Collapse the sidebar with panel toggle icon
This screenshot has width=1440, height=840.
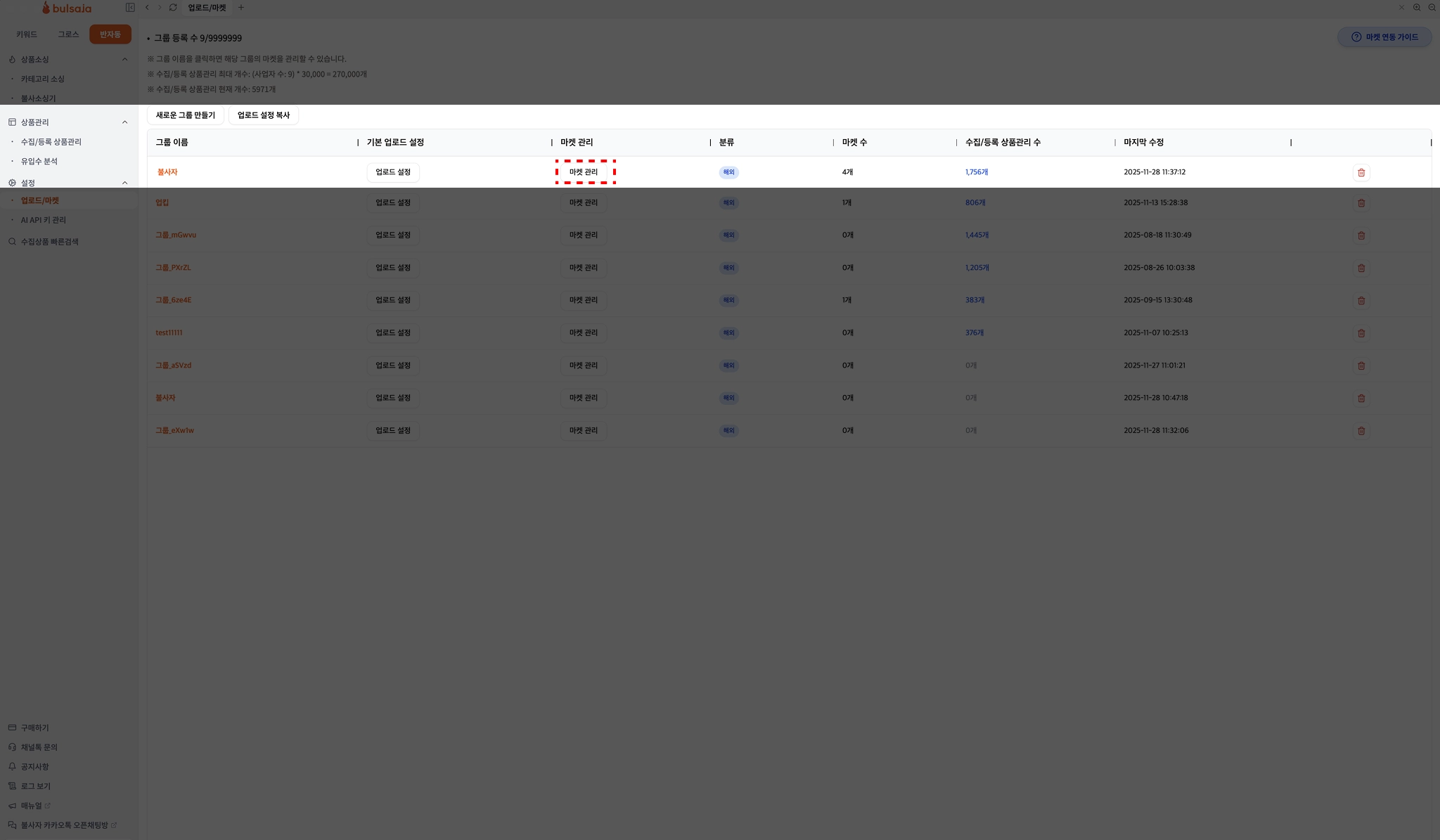click(130, 8)
